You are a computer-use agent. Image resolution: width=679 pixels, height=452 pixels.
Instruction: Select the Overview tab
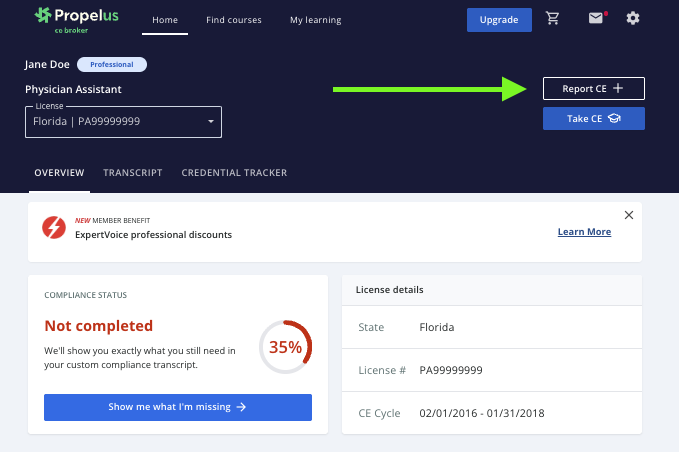pos(59,173)
